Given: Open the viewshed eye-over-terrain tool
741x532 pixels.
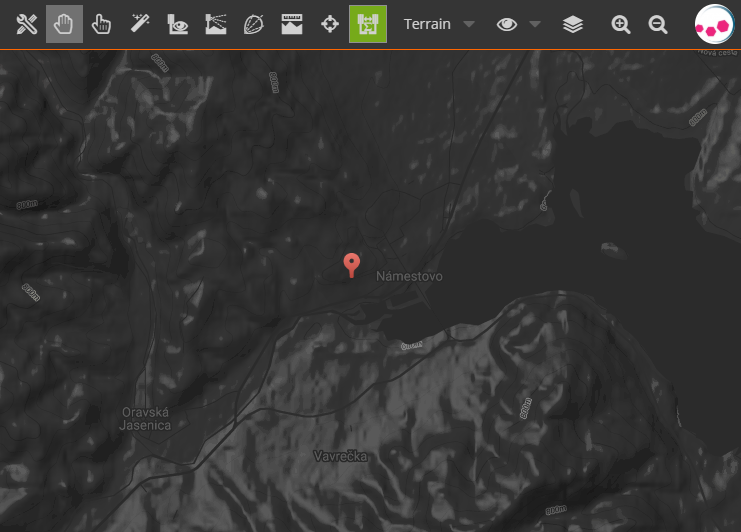Looking at the screenshot, I should coord(178,24).
